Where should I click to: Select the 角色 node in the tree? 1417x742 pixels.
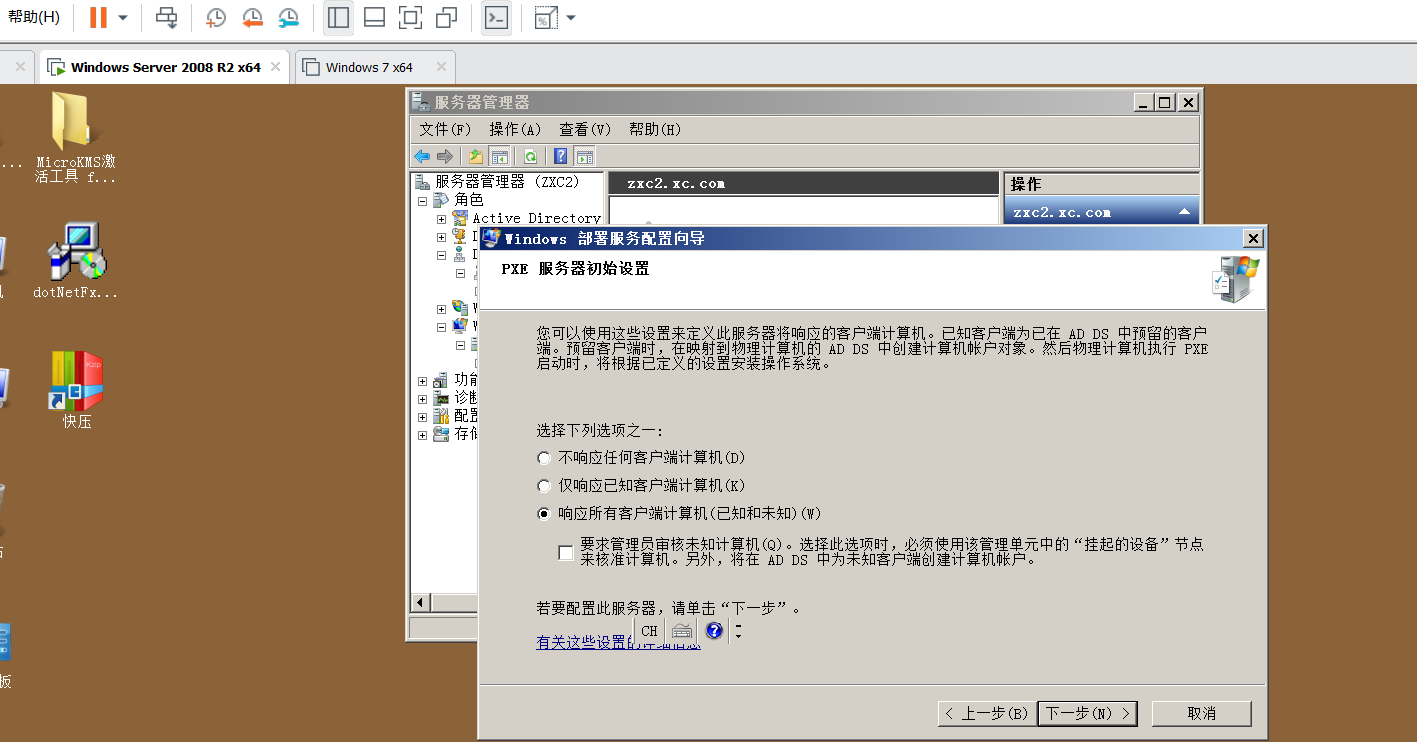click(468, 200)
